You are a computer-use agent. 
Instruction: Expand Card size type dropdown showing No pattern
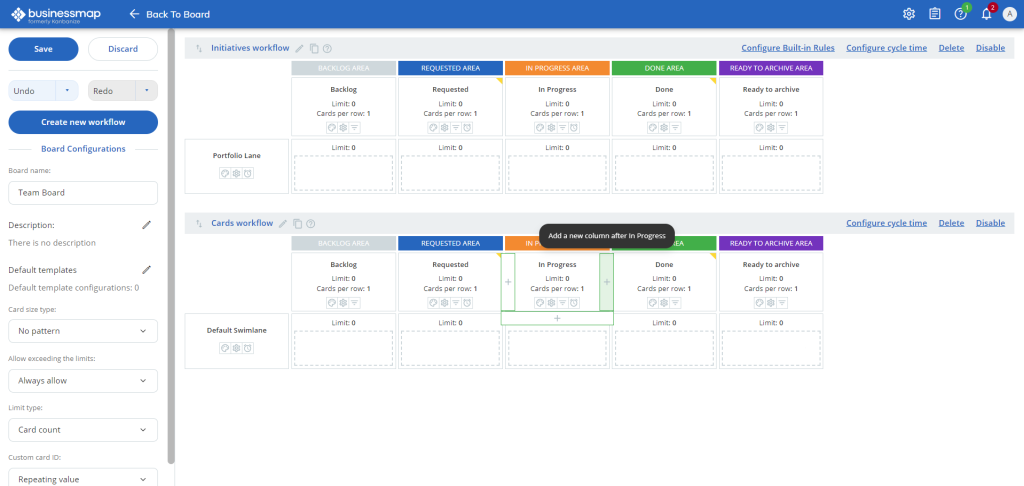click(x=83, y=331)
